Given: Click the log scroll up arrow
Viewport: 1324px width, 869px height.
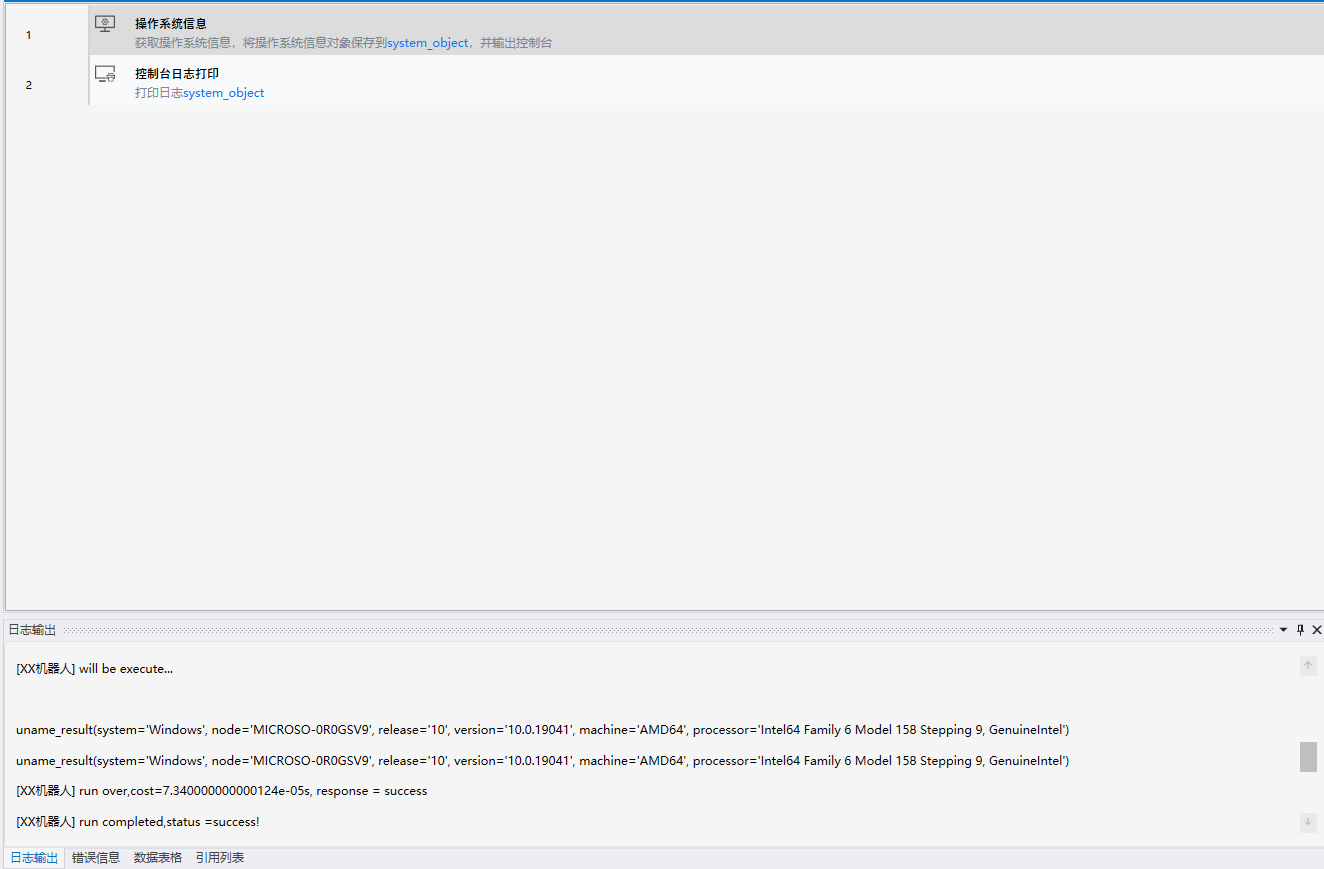Looking at the screenshot, I should click(1308, 666).
